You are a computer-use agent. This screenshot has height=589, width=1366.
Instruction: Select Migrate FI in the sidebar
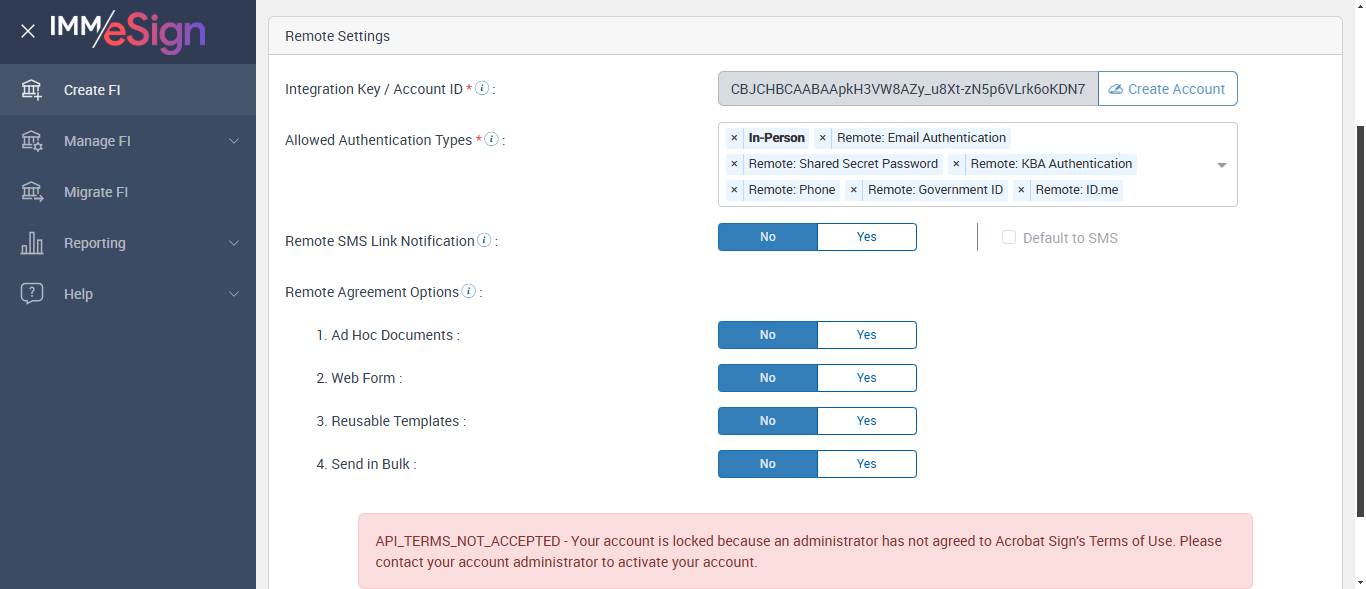coord(96,192)
